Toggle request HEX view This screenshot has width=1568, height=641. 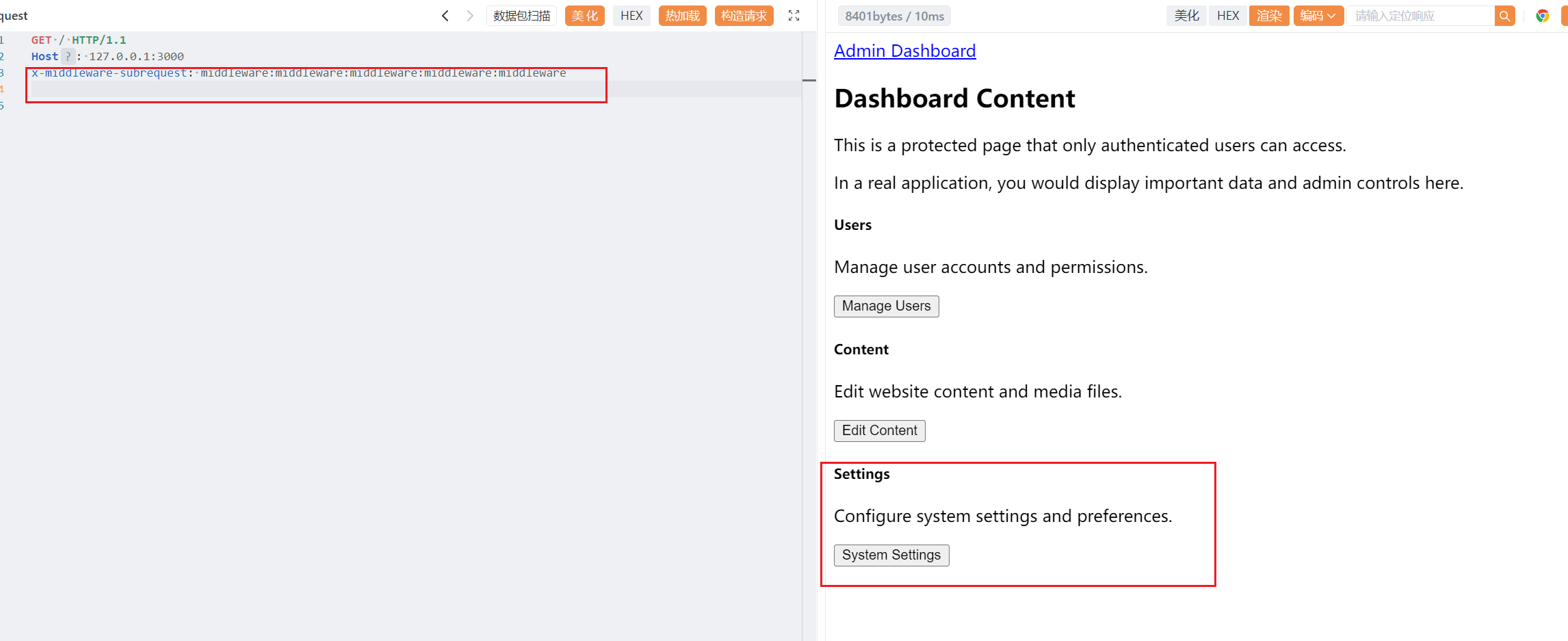[631, 16]
